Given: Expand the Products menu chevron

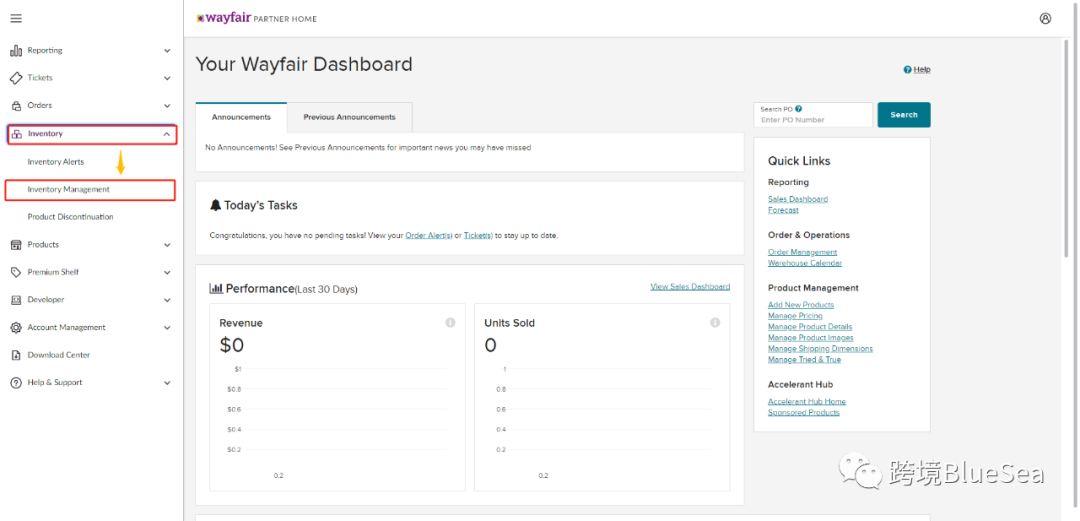Looking at the screenshot, I should [x=167, y=245].
